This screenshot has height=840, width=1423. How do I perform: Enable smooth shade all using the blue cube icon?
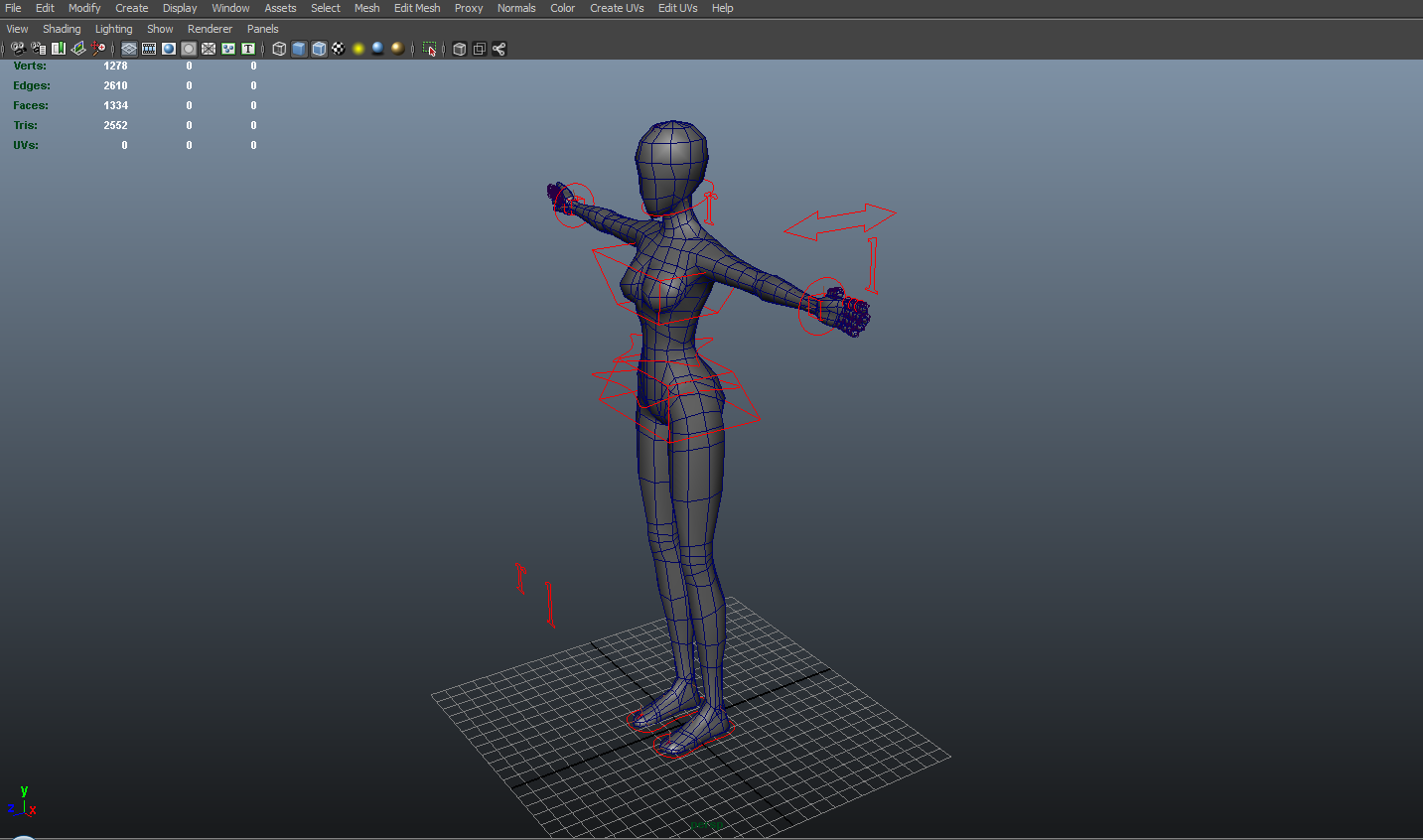coord(299,48)
